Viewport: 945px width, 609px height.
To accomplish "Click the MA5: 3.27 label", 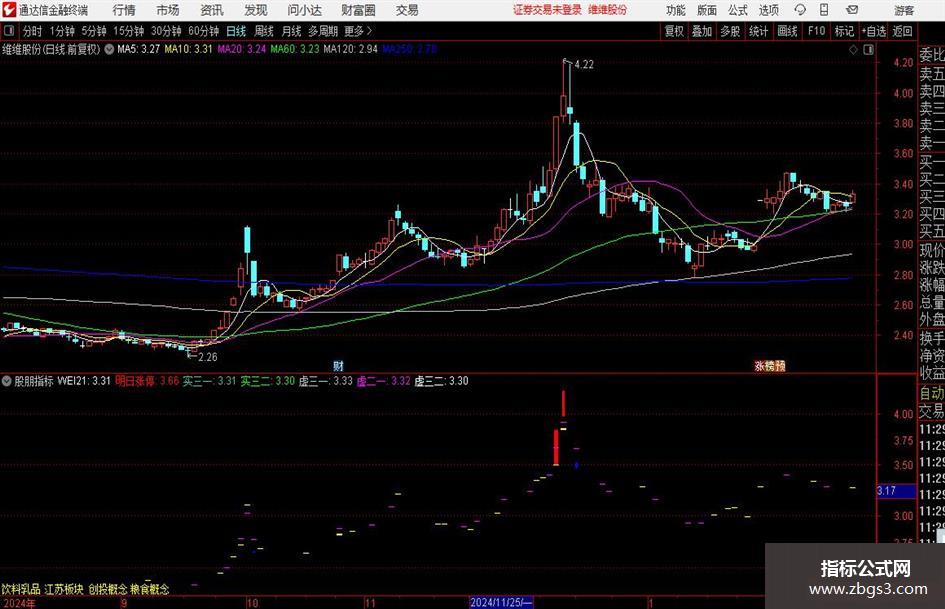I will point(138,49).
